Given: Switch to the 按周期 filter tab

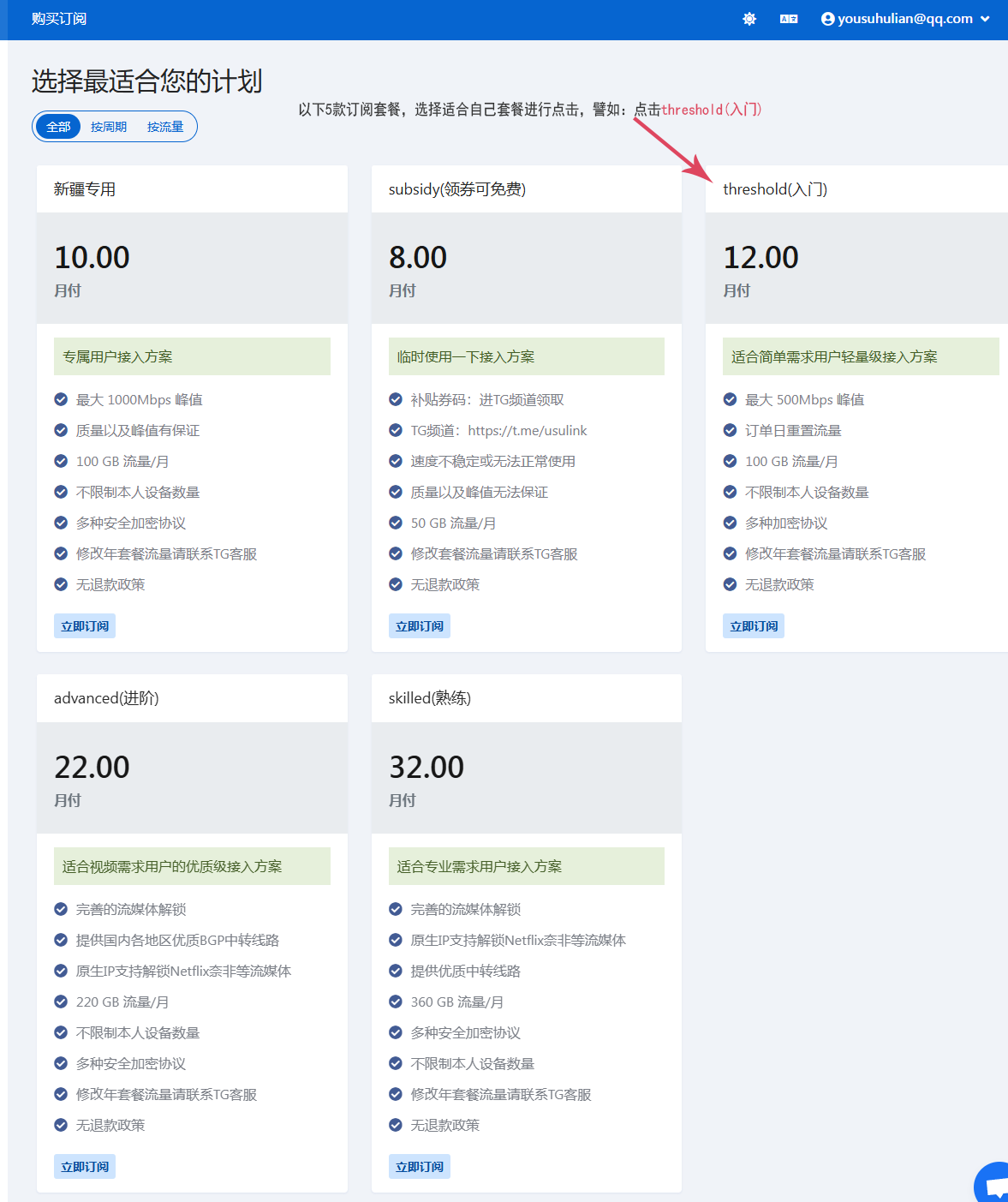Looking at the screenshot, I should pyautogui.click(x=110, y=126).
